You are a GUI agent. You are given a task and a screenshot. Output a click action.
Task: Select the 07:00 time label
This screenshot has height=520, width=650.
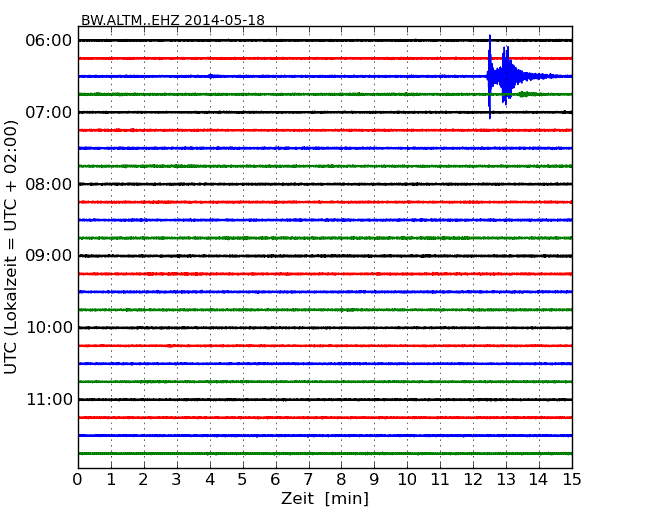coord(49,112)
